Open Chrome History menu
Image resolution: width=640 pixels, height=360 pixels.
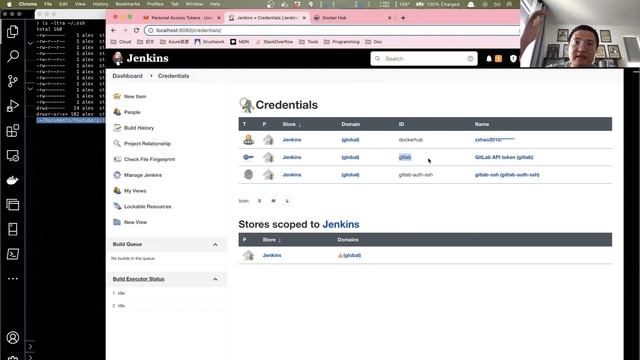click(100, 4)
